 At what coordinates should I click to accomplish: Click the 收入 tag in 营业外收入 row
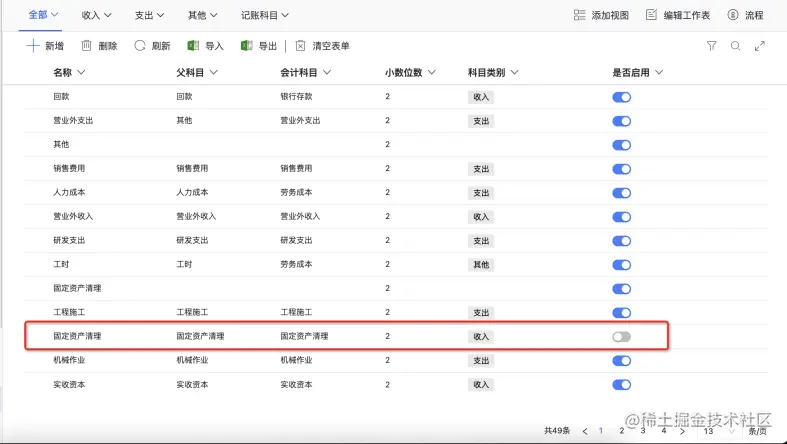click(x=481, y=217)
